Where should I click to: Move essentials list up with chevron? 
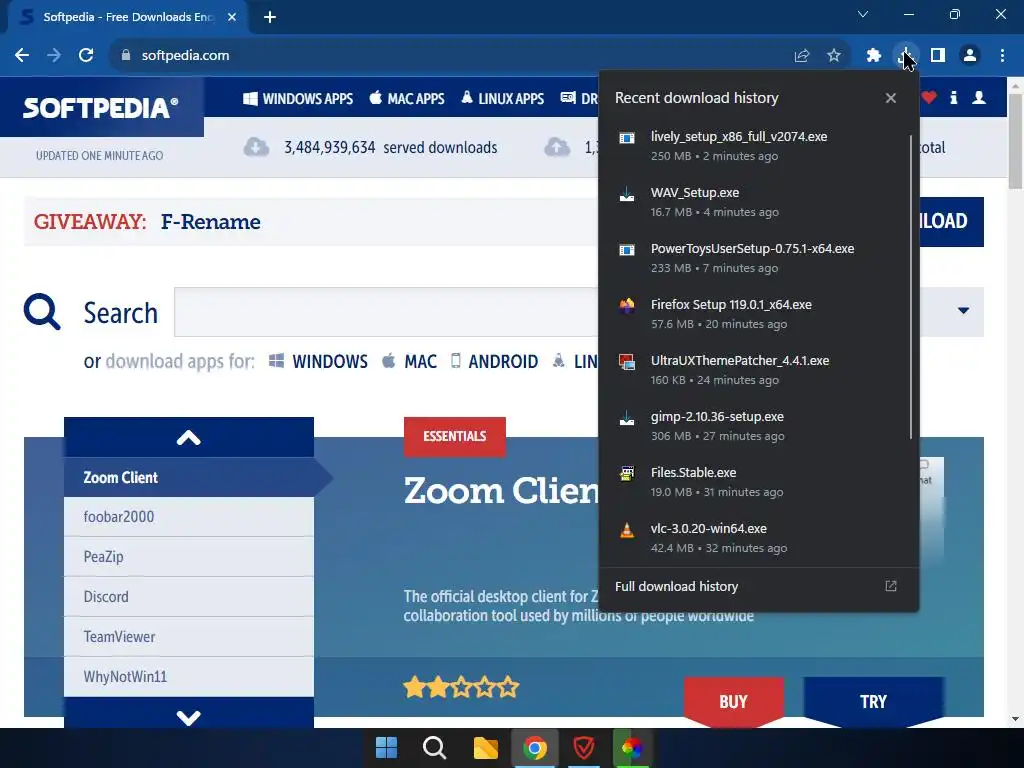[189, 438]
